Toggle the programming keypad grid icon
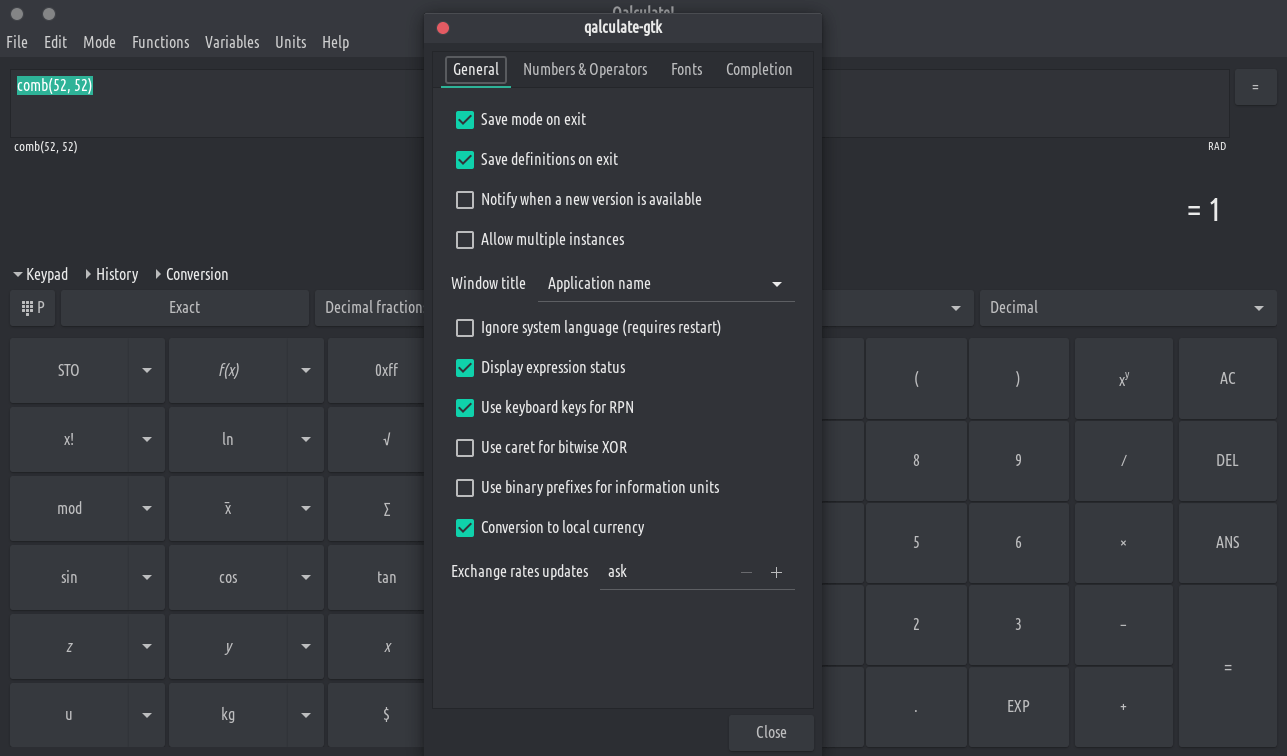The height and width of the screenshot is (756, 1287). click(33, 308)
